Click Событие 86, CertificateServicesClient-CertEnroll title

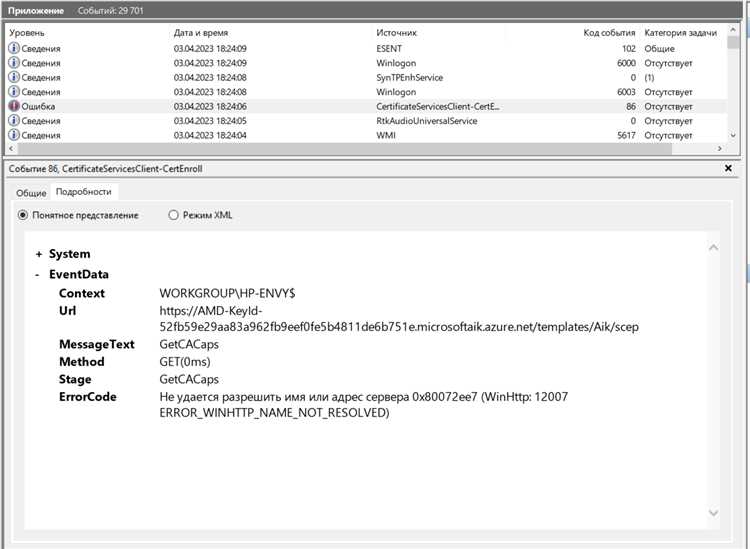[105, 168]
